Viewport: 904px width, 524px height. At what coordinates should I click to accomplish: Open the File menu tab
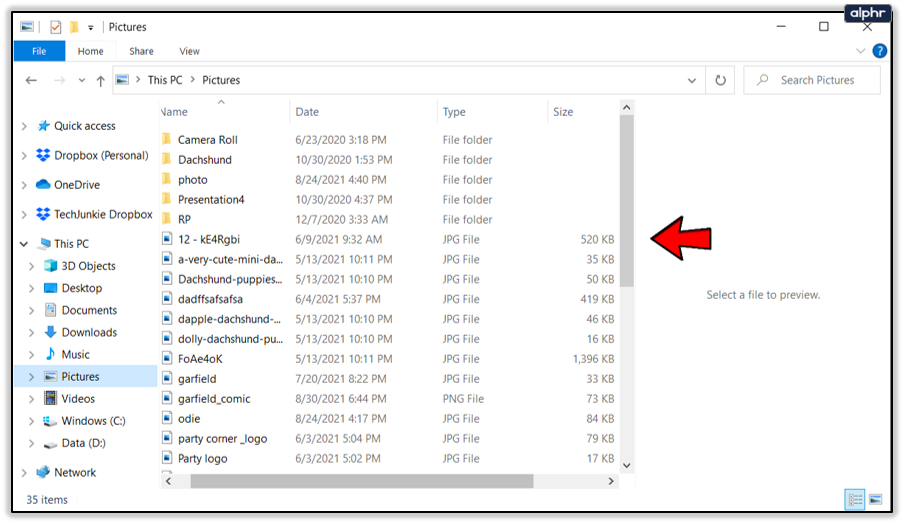[x=39, y=51]
